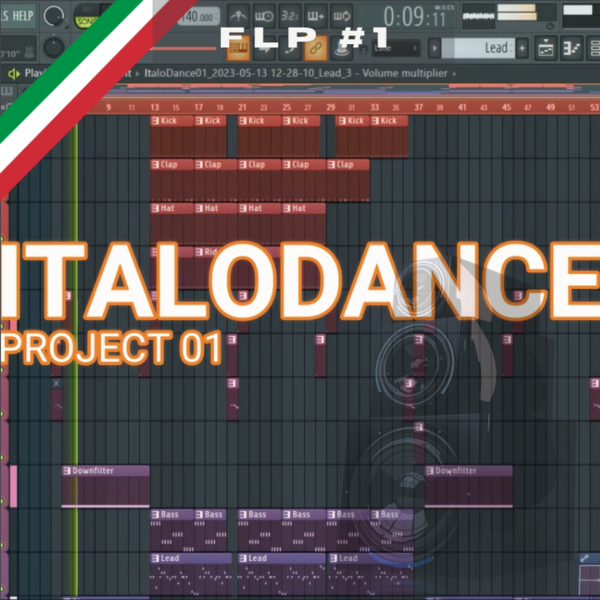Viewport: 600px width, 600px height.
Task: Open menu icon of Bass clip at bar 21
Action: (x=243, y=515)
